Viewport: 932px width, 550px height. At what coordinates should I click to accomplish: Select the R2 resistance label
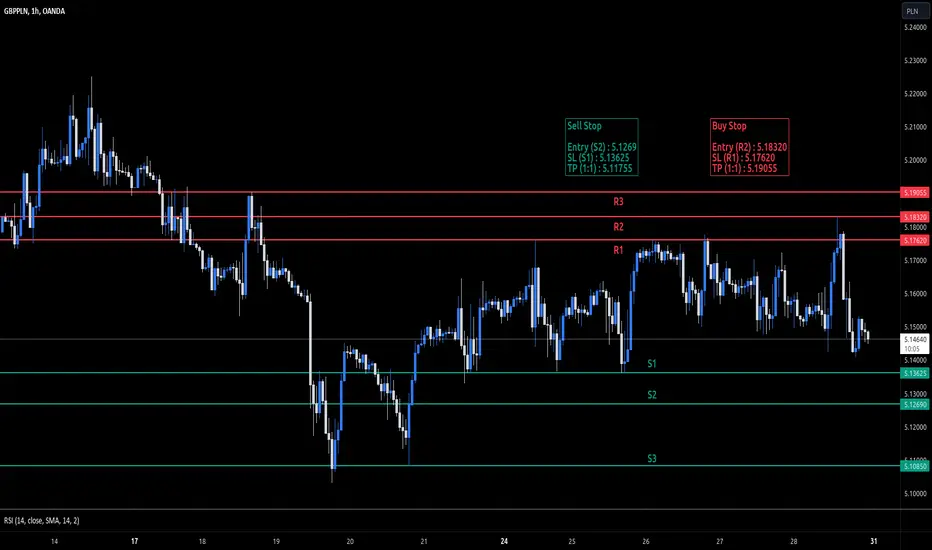(x=618, y=227)
